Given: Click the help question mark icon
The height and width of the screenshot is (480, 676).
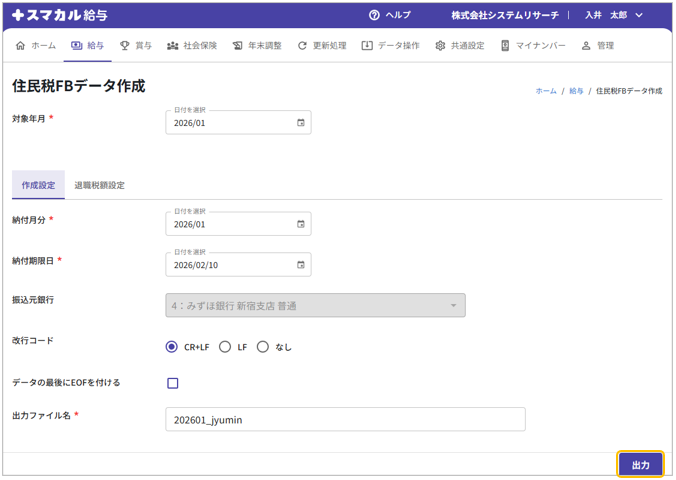Looking at the screenshot, I should (x=374, y=15).
